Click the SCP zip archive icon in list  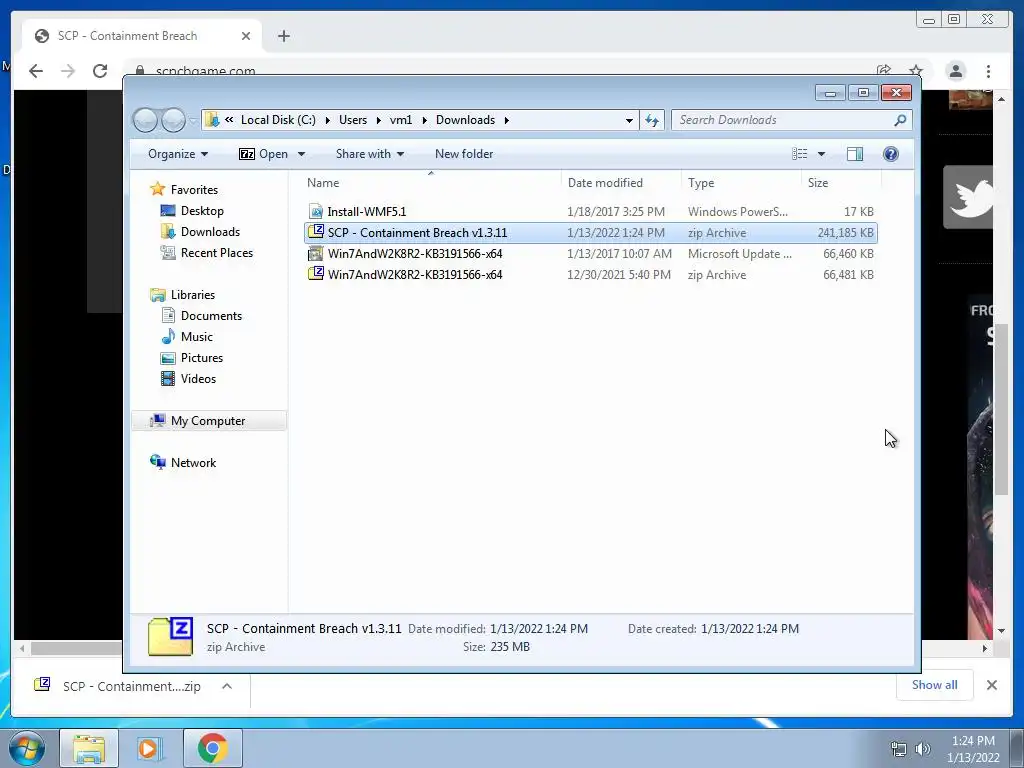coord(316,232)
